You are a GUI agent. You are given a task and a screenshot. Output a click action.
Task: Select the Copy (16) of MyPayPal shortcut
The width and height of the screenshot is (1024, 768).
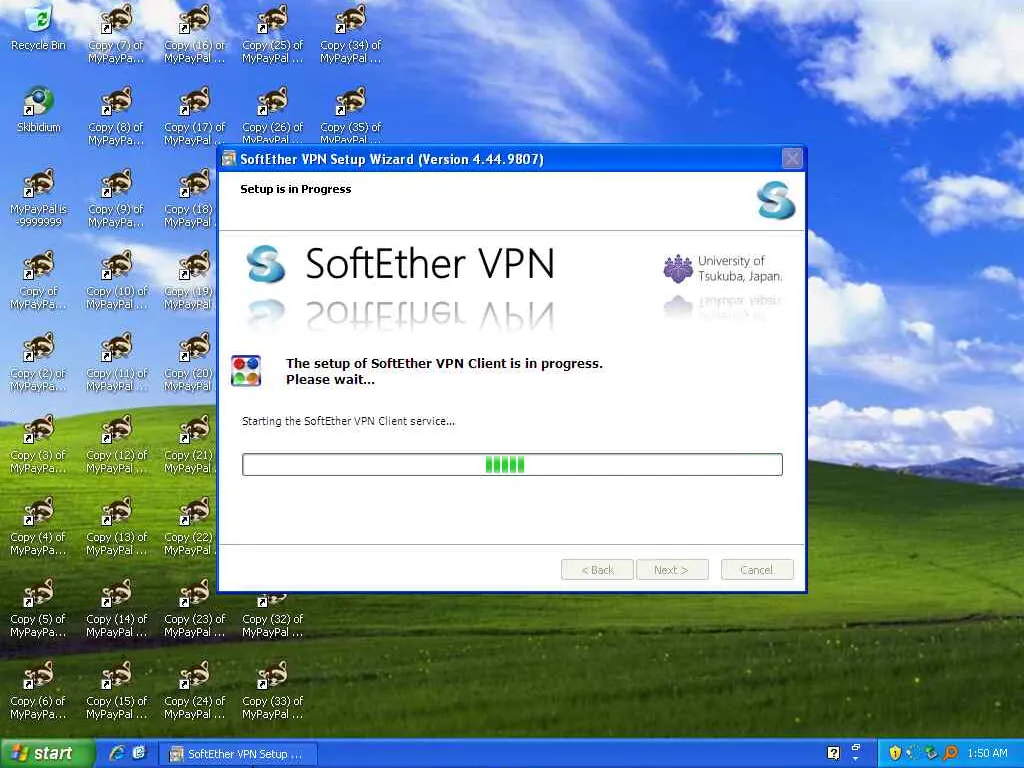pyautogui.click(x=195, y=34)
